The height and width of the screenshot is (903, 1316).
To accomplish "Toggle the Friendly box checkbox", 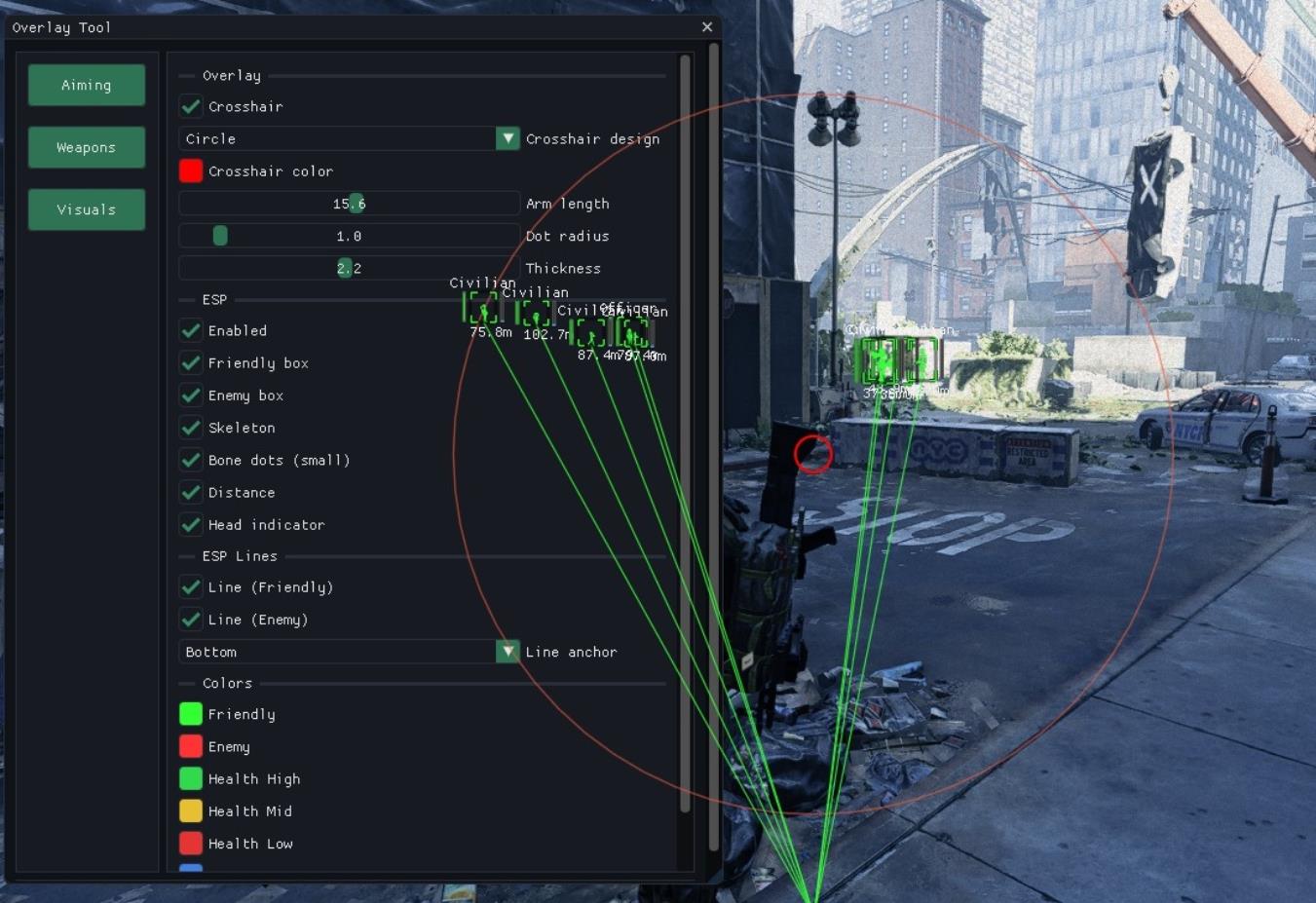I will point(191,363).
